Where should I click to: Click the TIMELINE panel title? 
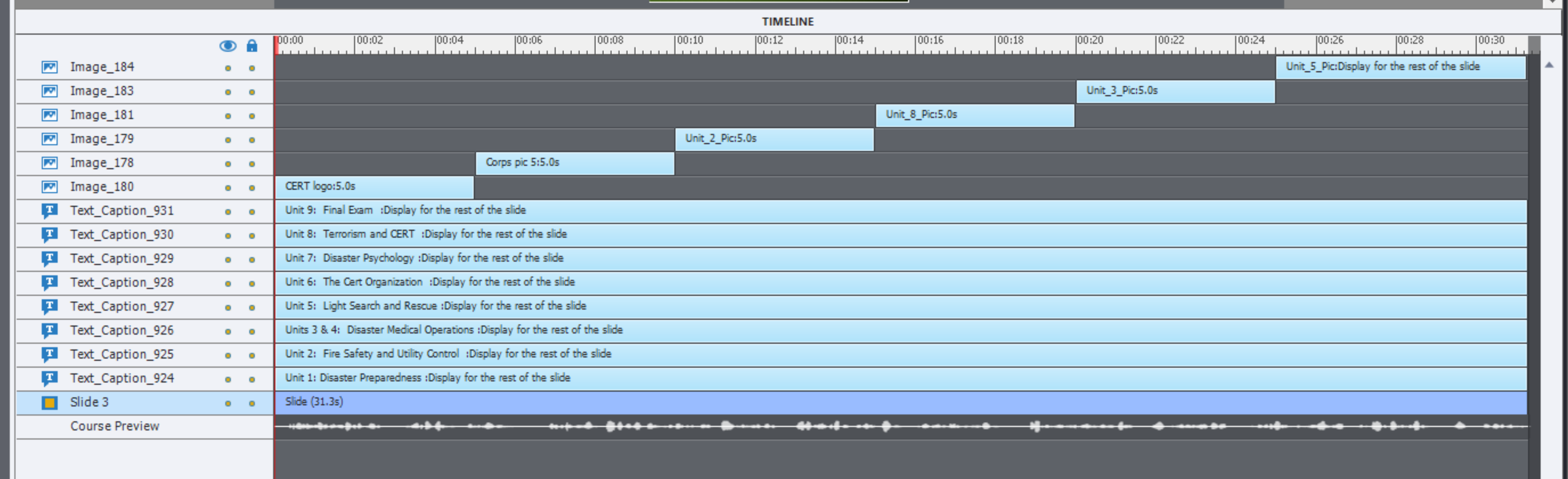tap(788, 21)
